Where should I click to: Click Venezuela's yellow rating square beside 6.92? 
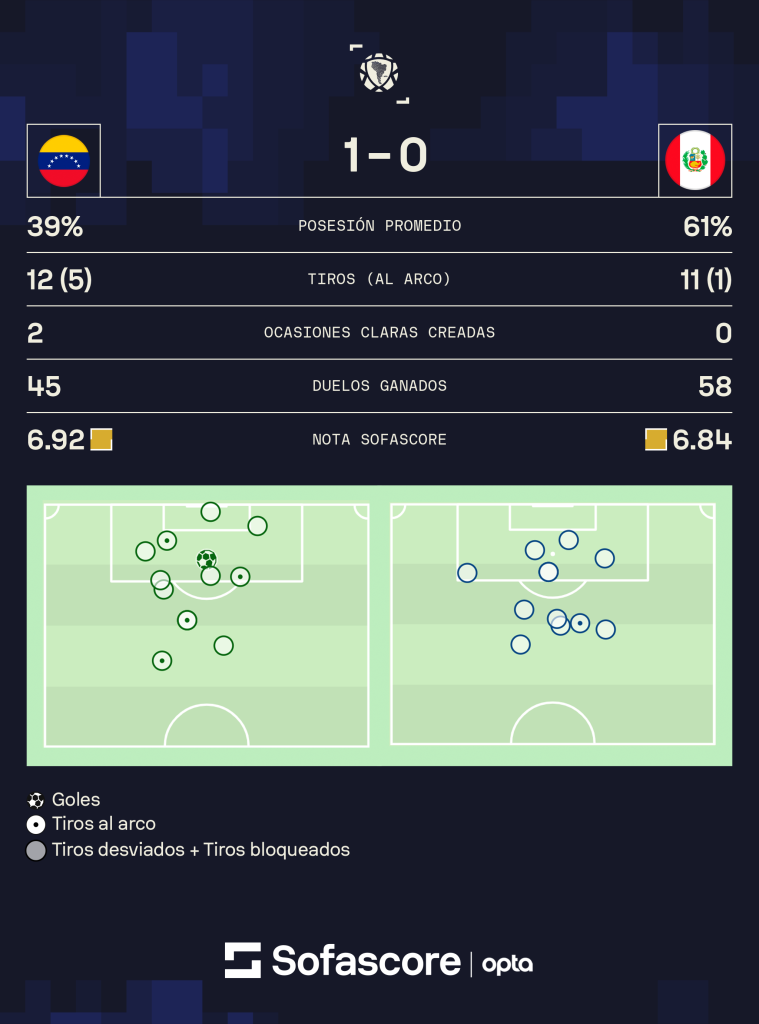(x=101, y=440)
